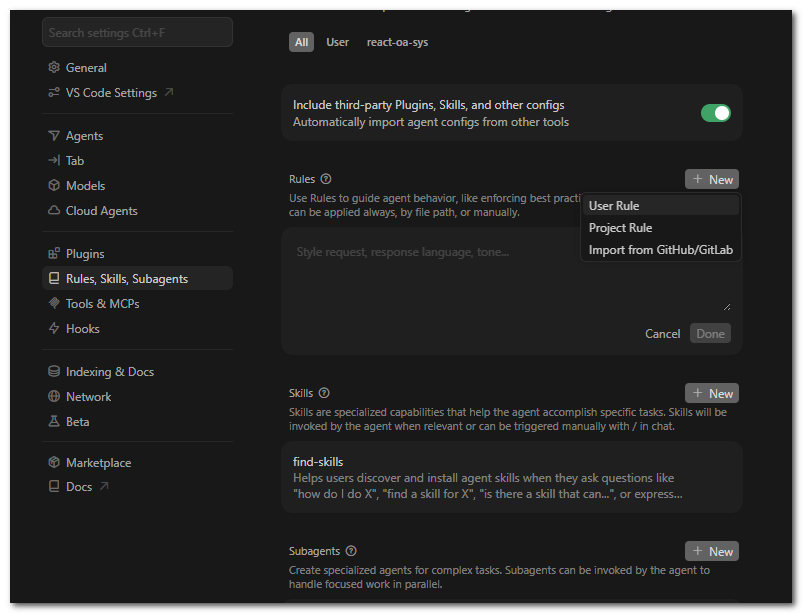Choose Project Rule from the dropdown

click(x=661, y=228)
